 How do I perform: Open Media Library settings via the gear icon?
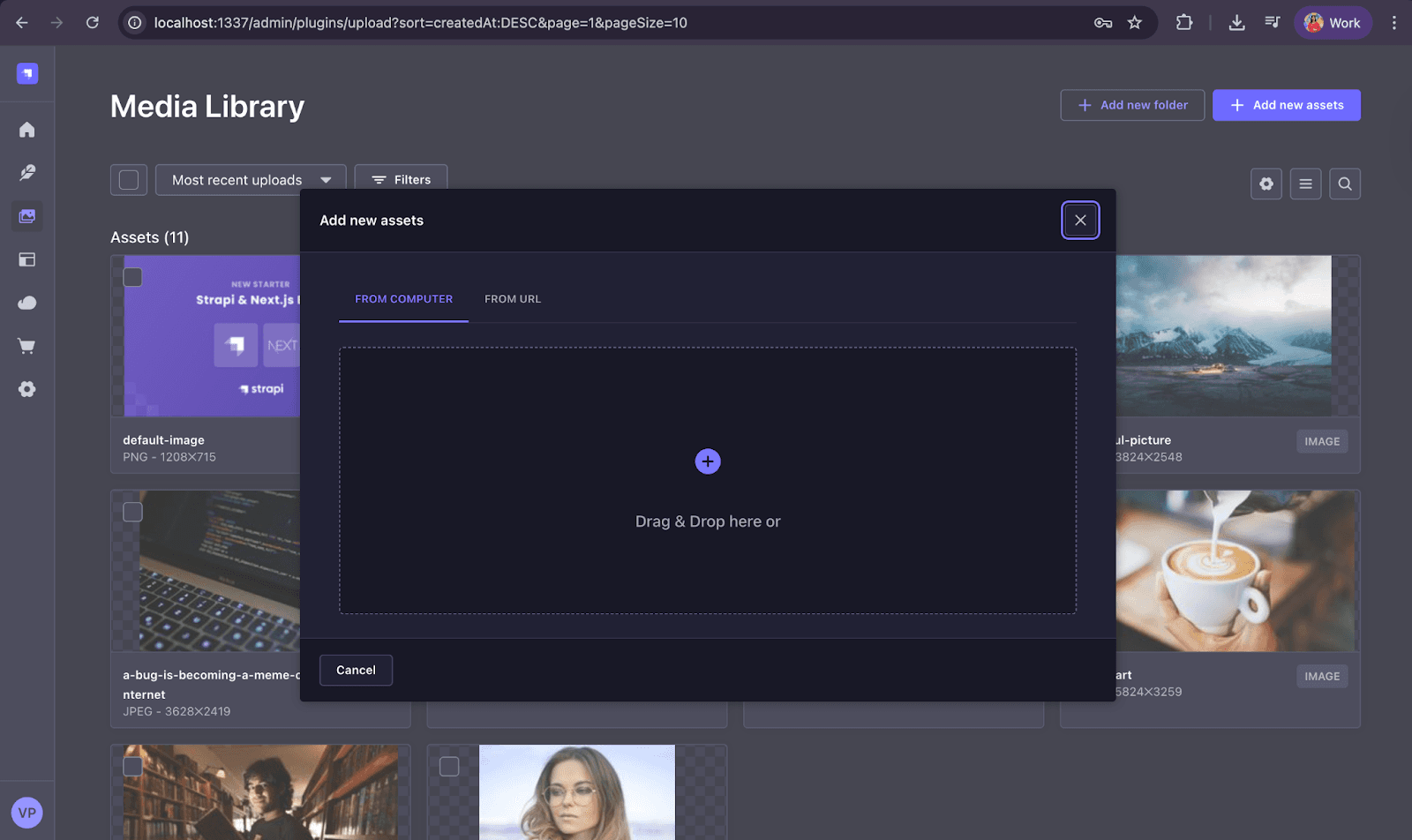[x=1266, y=184]
